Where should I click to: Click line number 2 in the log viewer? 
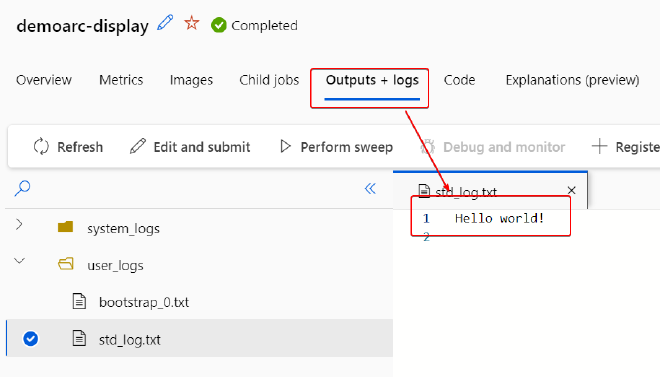(426, 237)
